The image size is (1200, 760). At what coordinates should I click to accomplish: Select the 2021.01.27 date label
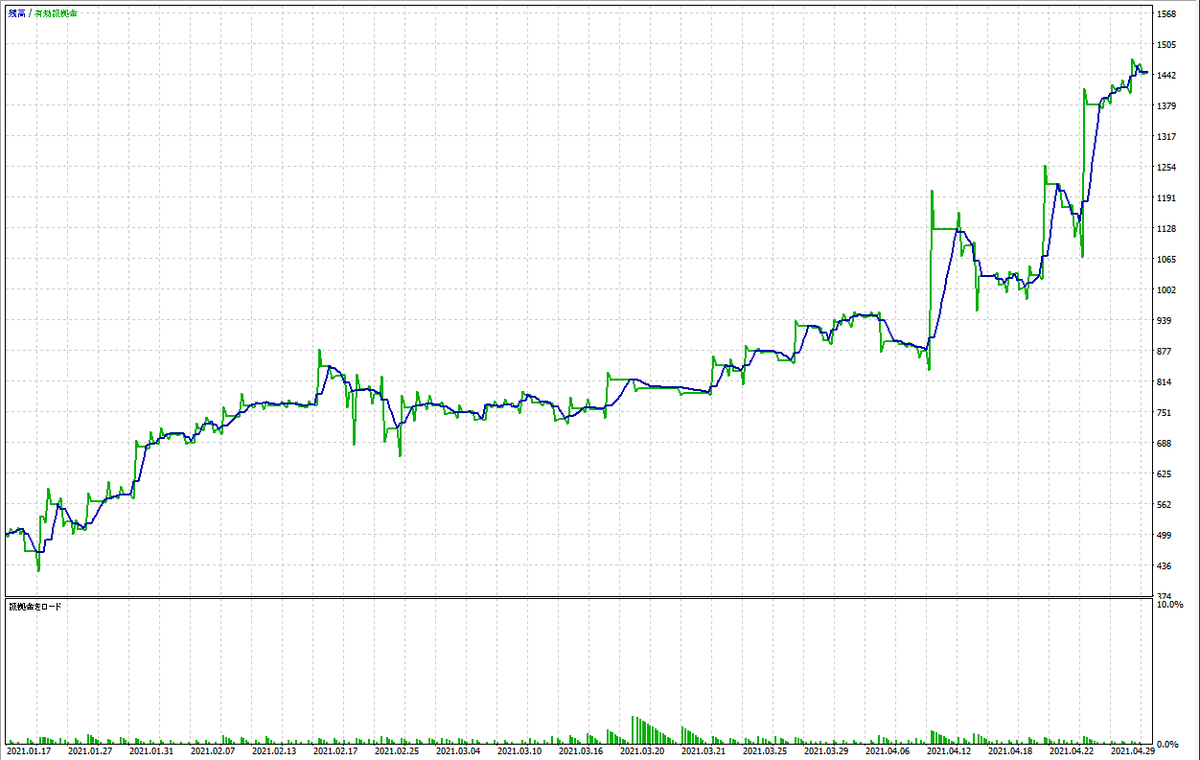click(x=90, y=750)
